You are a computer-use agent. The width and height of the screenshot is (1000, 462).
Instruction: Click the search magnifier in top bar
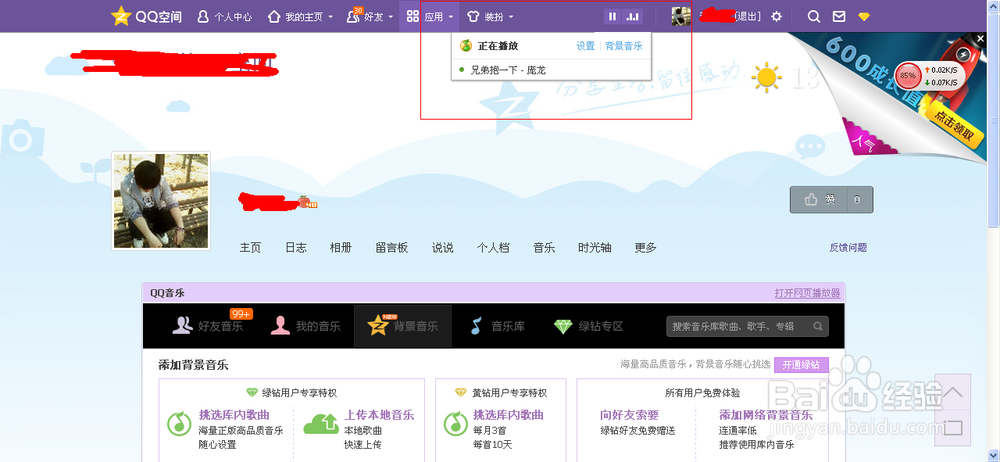click(x=814, y=17)
